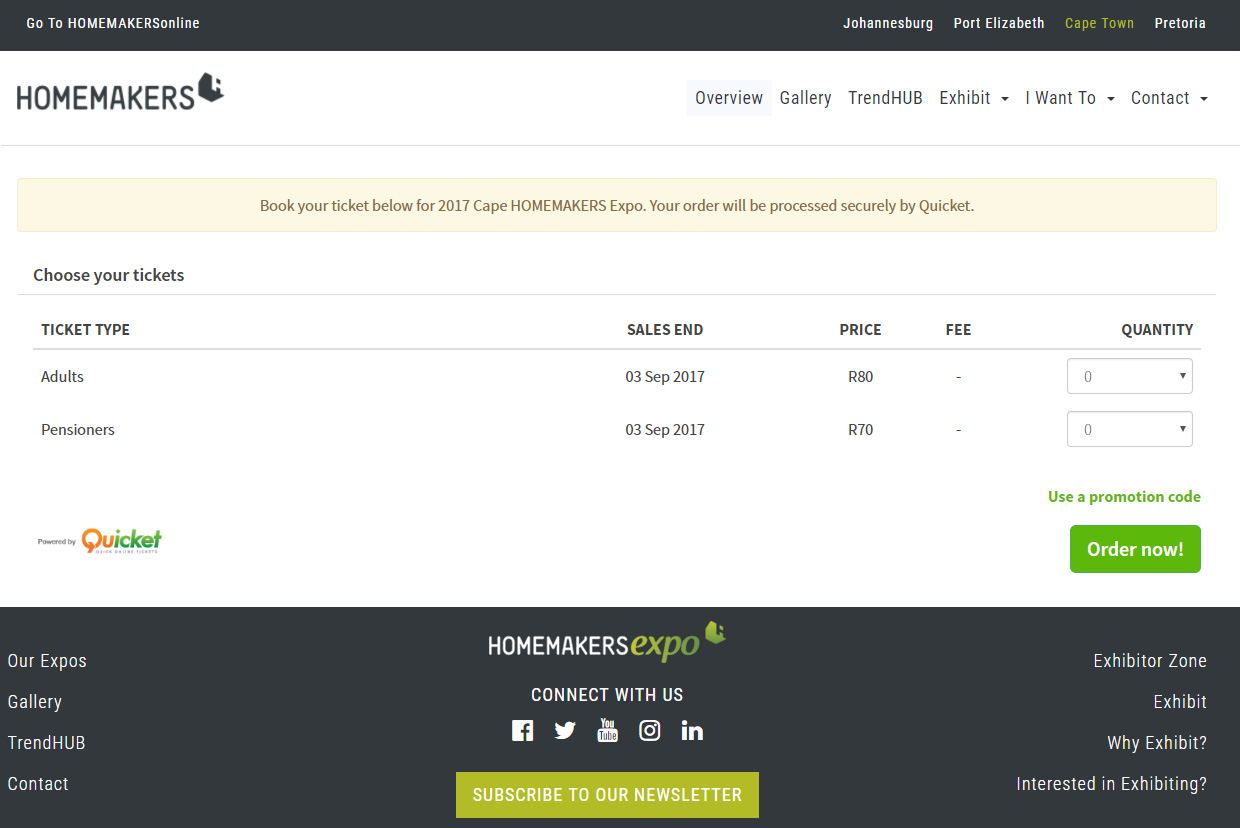Select the Pretoria expo city
The height and width of the screenshot is (828, 1240).
1180,23
